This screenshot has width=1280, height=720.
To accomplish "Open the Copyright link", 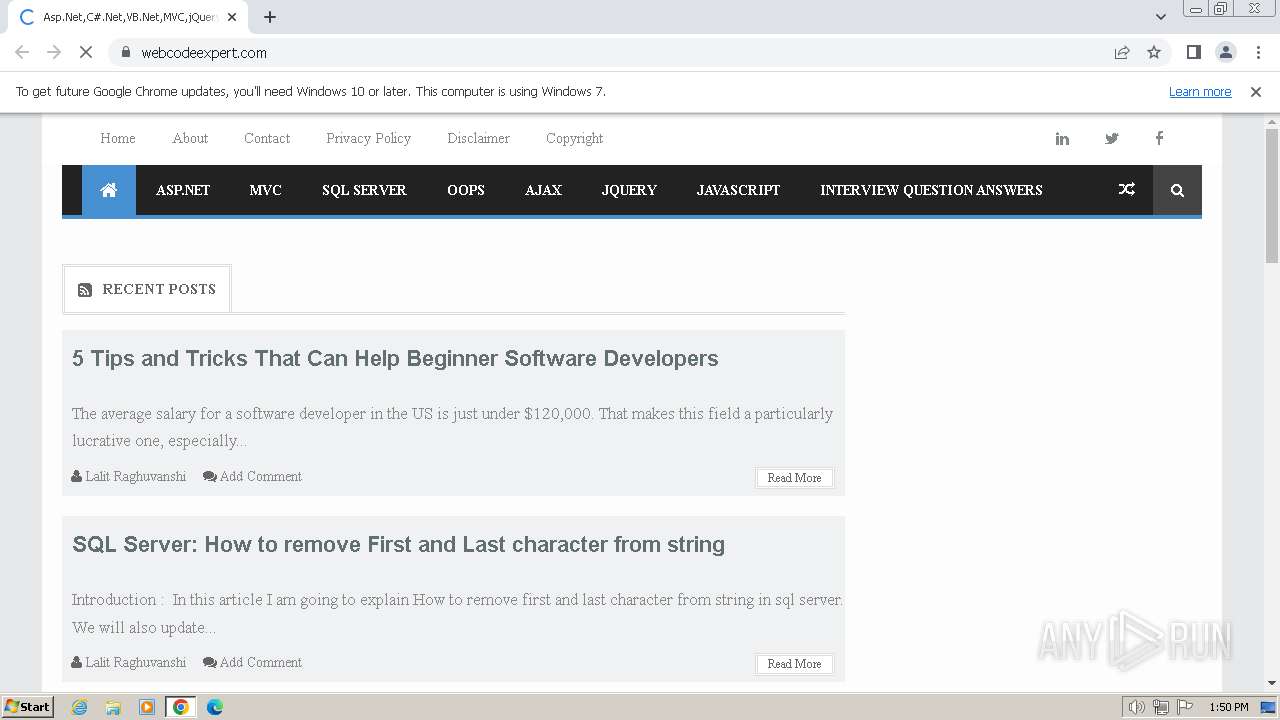I will [x=574, y=139].
